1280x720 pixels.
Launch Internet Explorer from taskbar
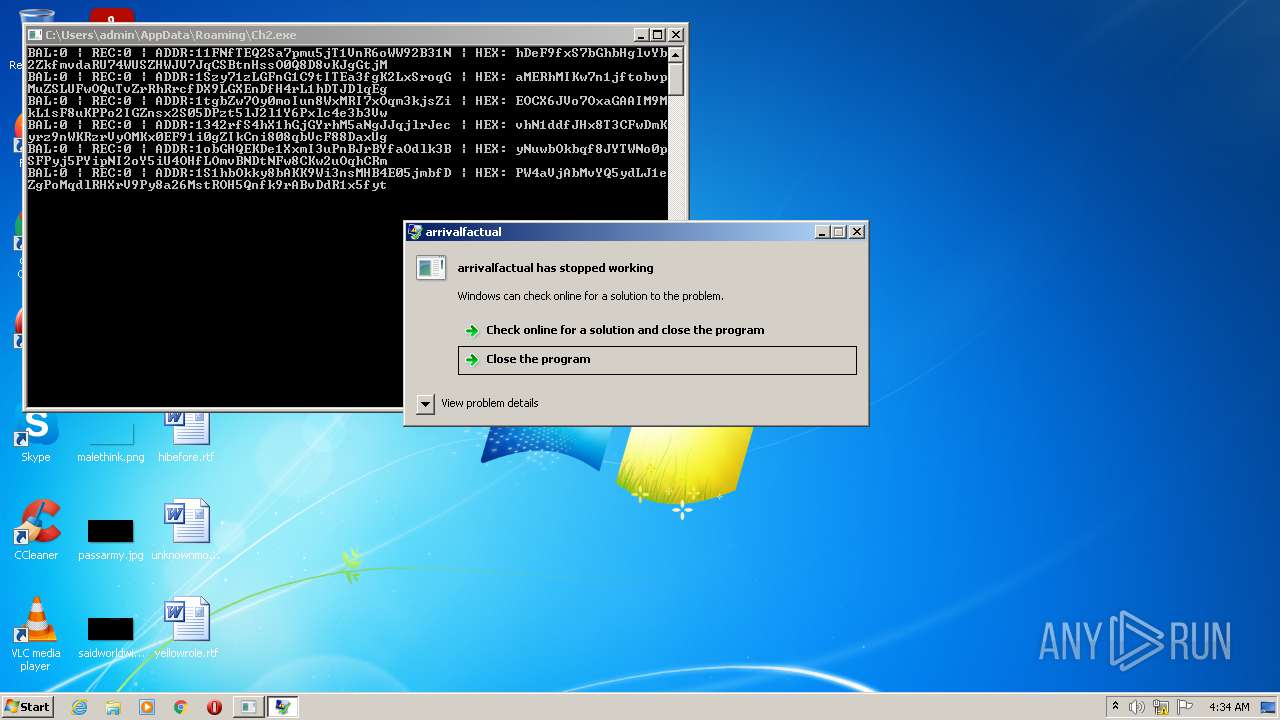(79, 707)
